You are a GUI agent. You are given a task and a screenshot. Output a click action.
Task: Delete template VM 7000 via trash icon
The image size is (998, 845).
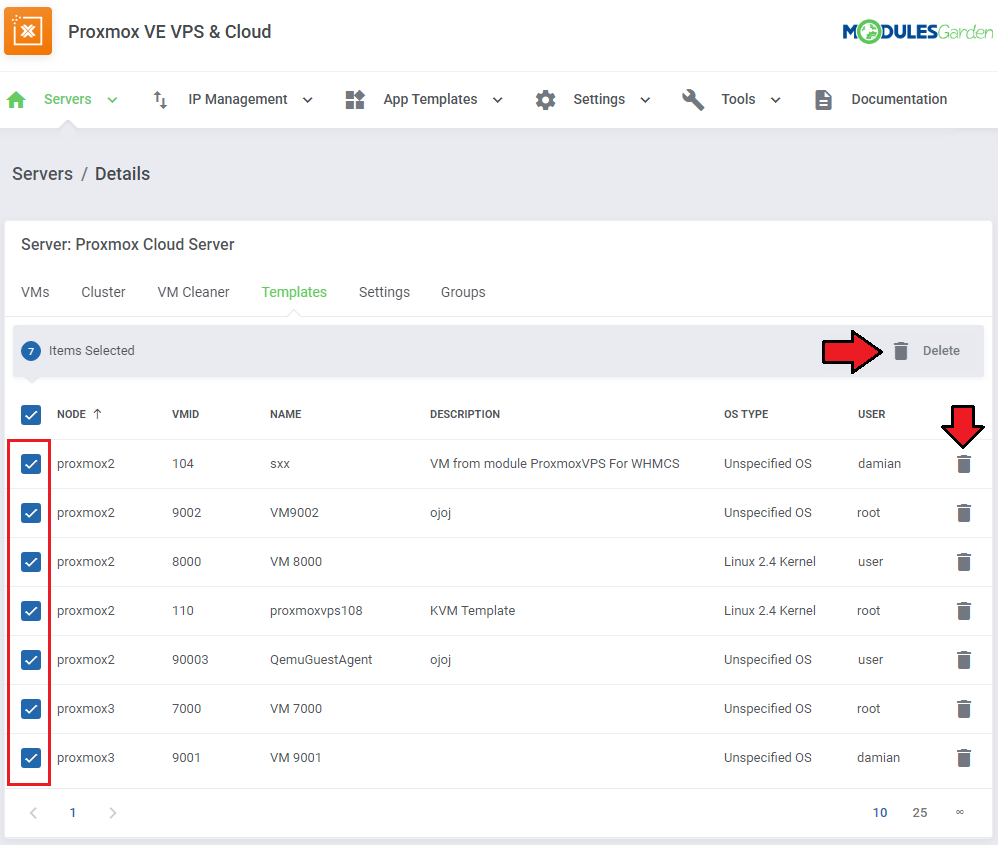964,709
